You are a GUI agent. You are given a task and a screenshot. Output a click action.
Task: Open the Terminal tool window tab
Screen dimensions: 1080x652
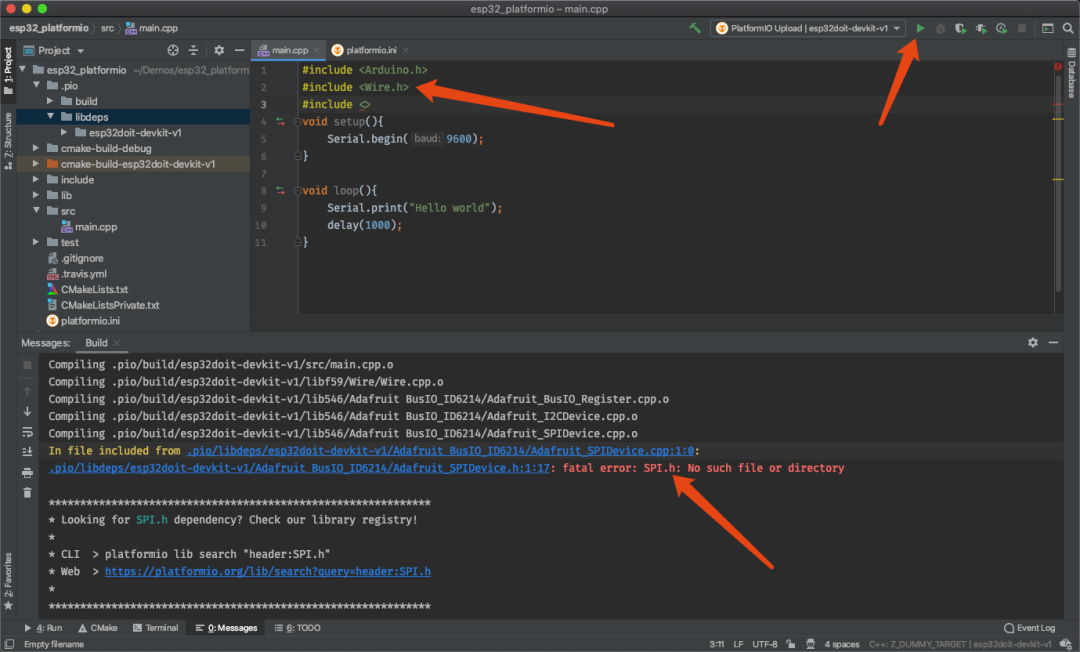pyautogui.click(x=155, y=628)
